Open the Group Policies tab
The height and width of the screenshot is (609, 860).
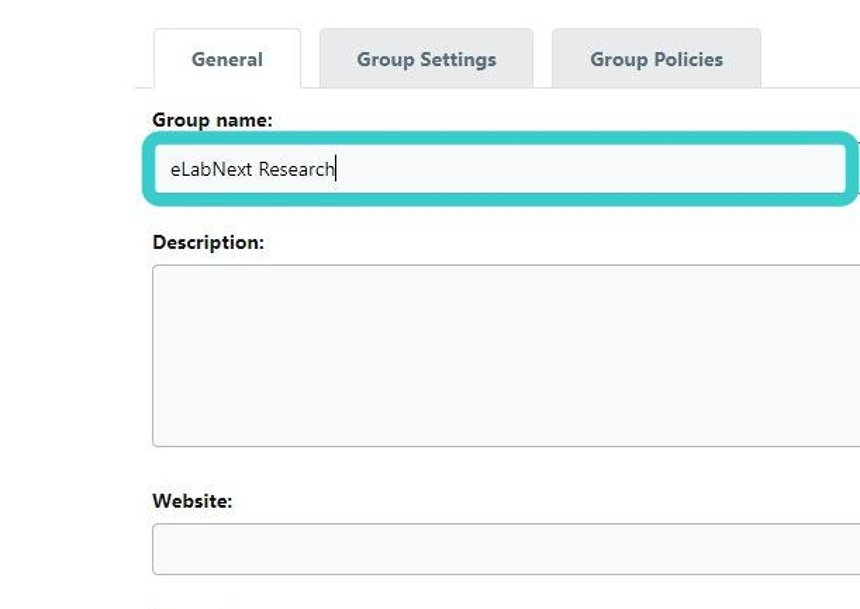coord(656,59)
